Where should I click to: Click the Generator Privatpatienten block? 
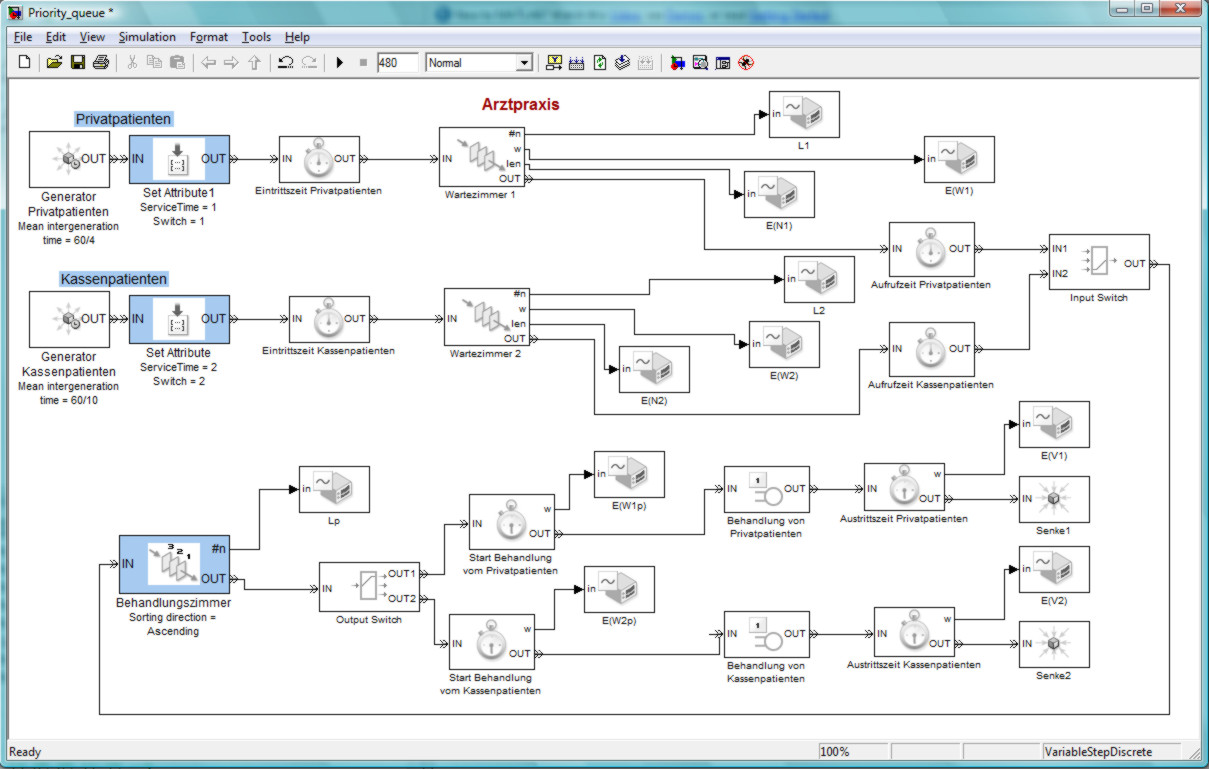click(69, 159)
